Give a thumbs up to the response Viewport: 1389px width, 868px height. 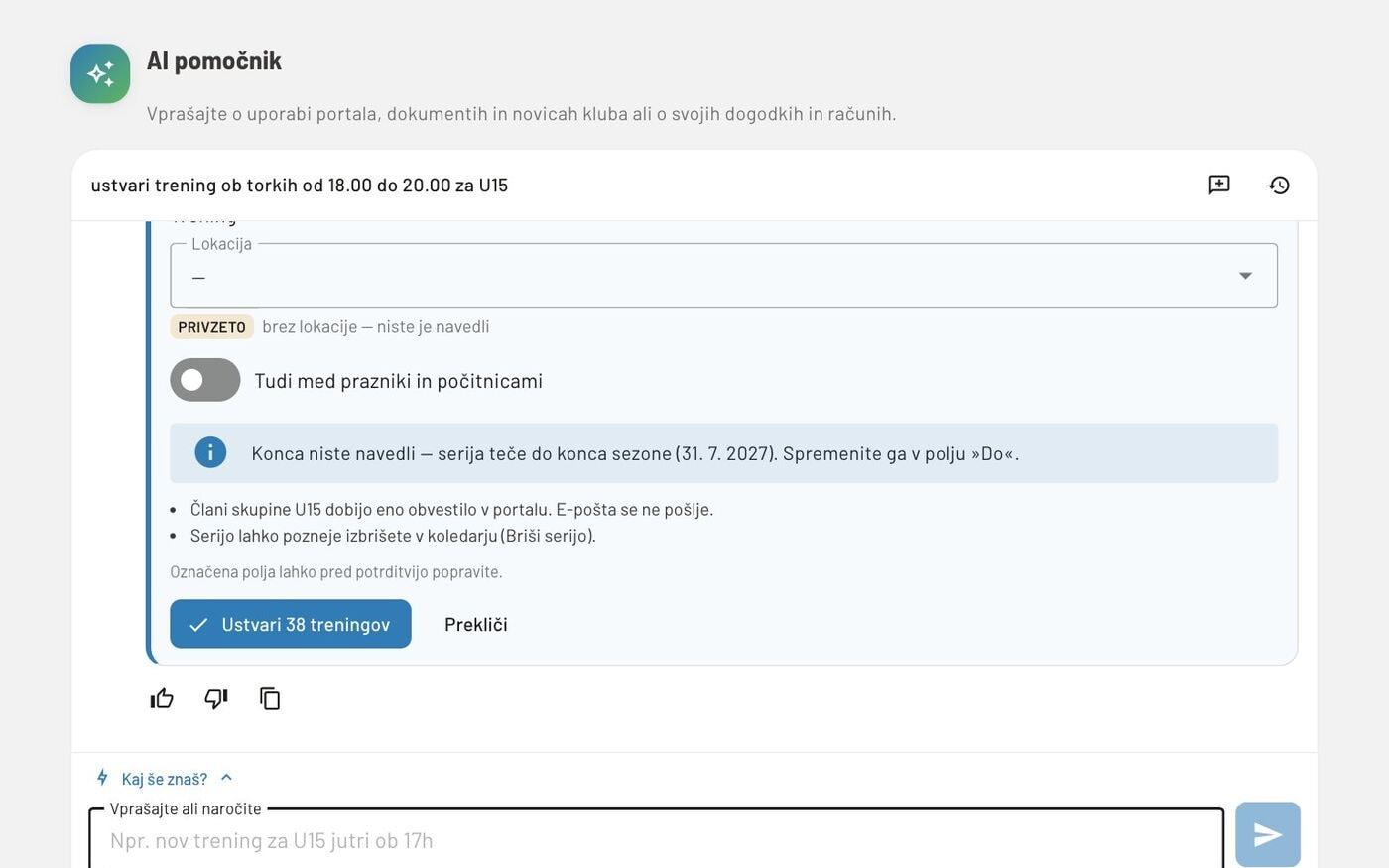click(162, 699)
